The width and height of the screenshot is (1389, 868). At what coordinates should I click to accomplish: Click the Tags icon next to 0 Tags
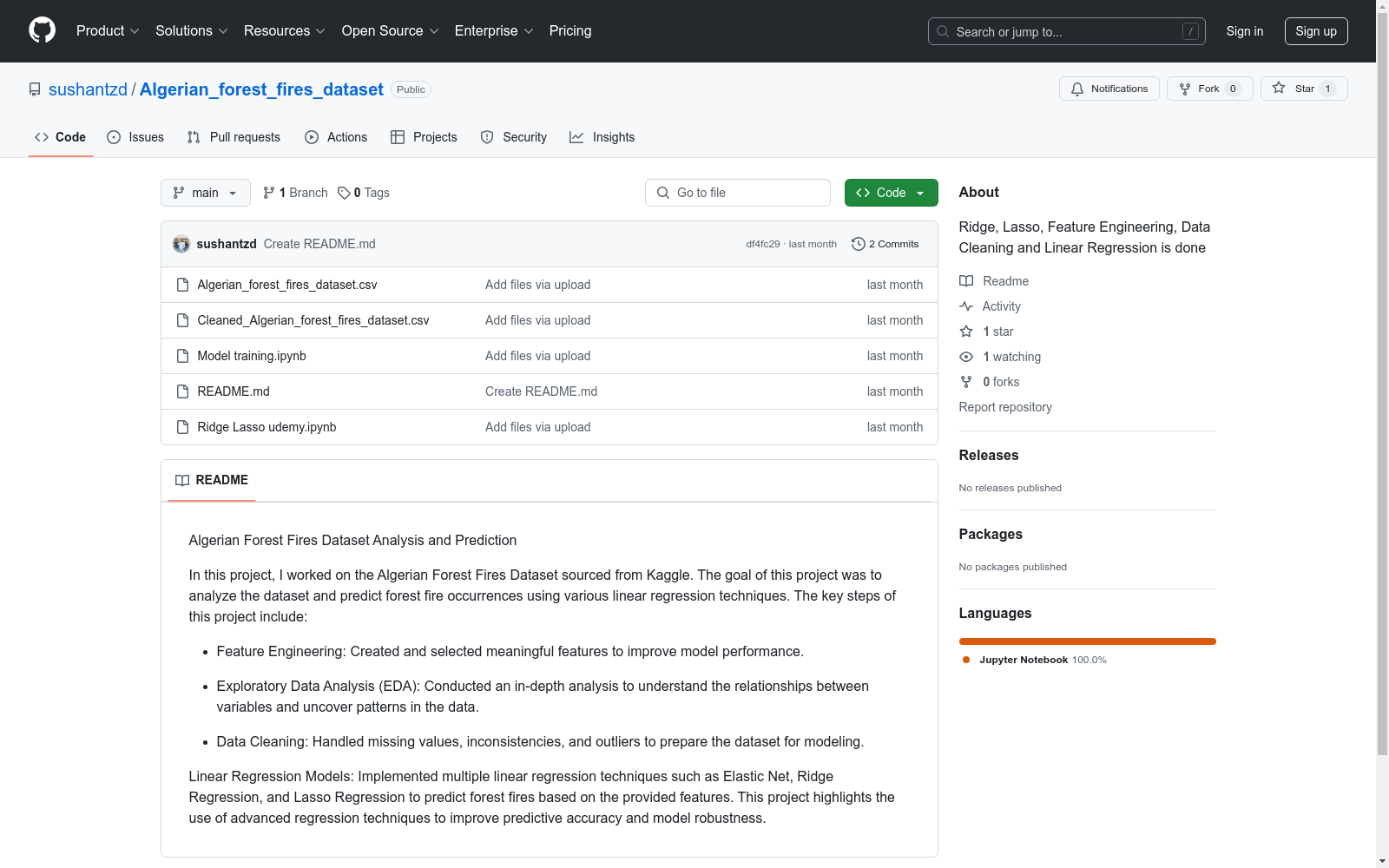(344, 193)
